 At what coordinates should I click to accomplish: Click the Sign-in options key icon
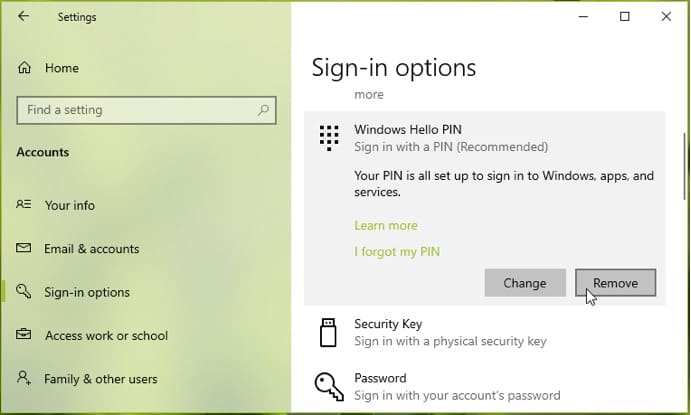(24, 292)
